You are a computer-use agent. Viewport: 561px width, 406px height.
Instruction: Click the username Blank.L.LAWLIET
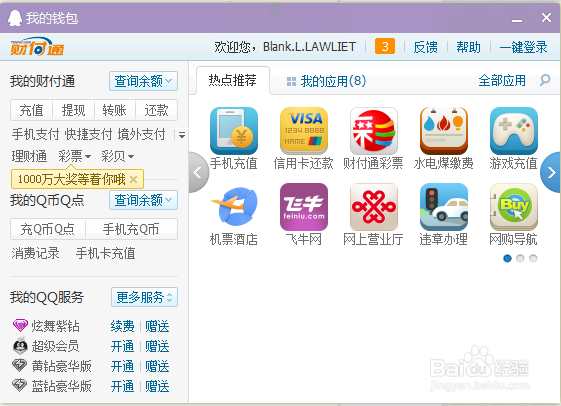point(309,47)
